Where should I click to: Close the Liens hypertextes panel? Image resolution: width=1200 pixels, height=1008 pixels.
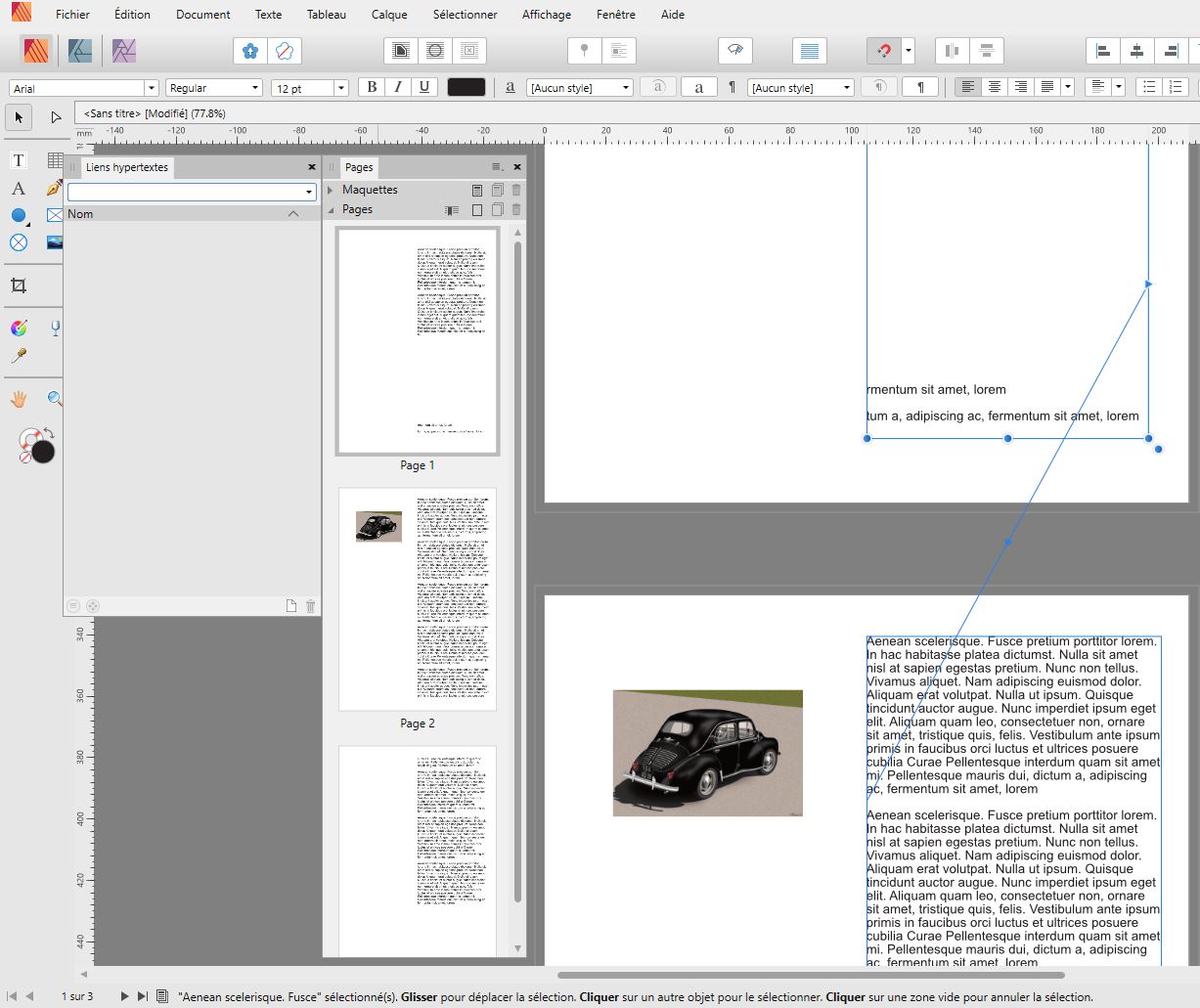click(x=312, y=167)
